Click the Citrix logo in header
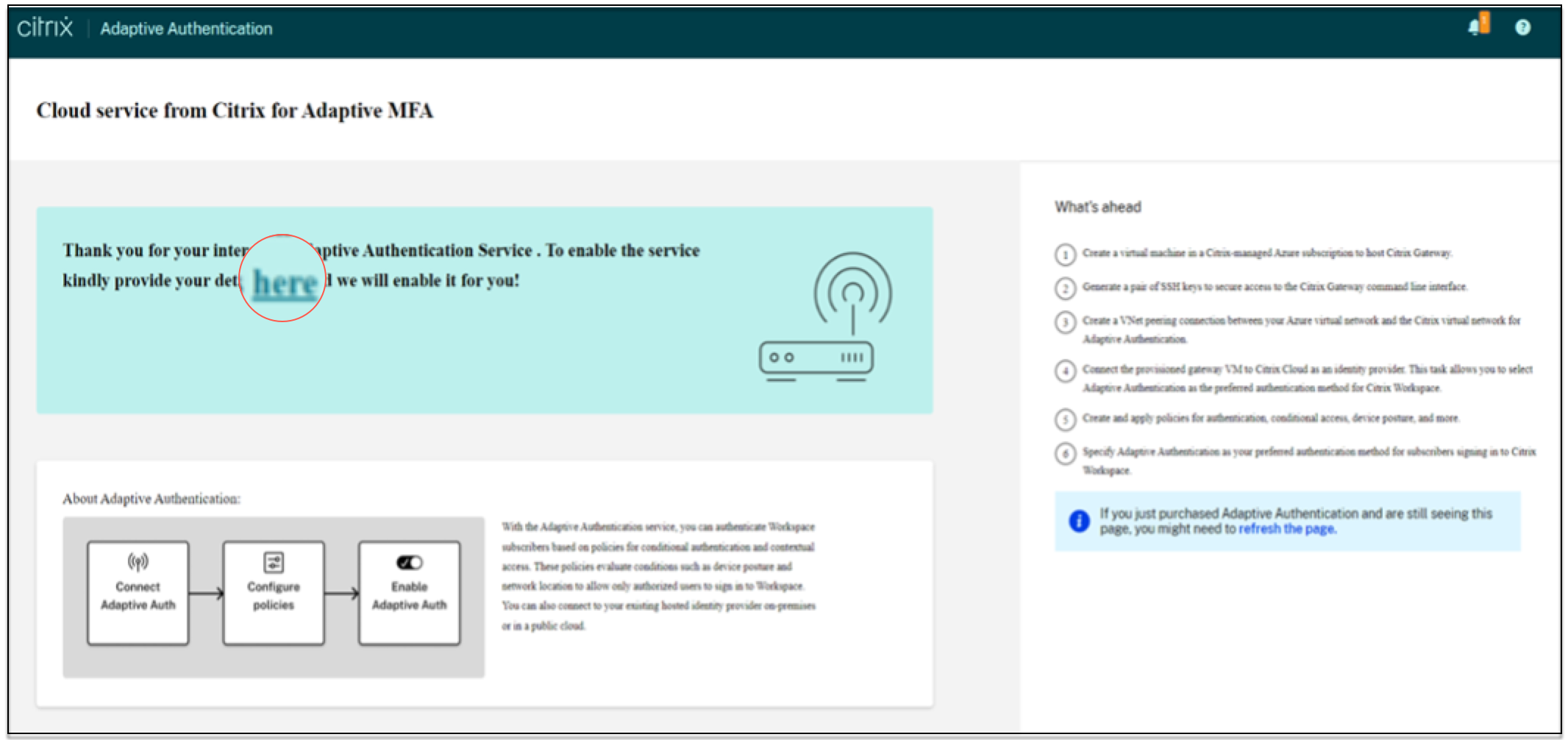1568x740 pixels. (x=45, y=28)
